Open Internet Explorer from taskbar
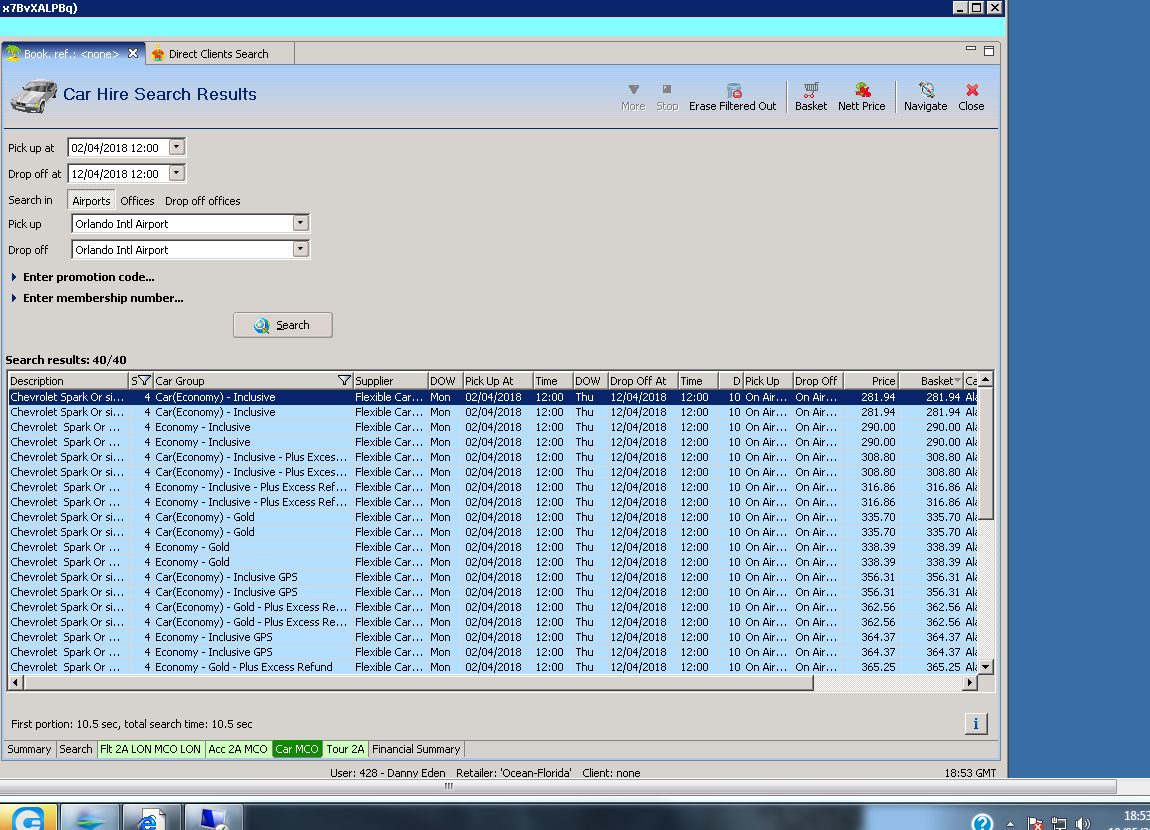Screen dimensions: 1150x830 click(150, 818)
